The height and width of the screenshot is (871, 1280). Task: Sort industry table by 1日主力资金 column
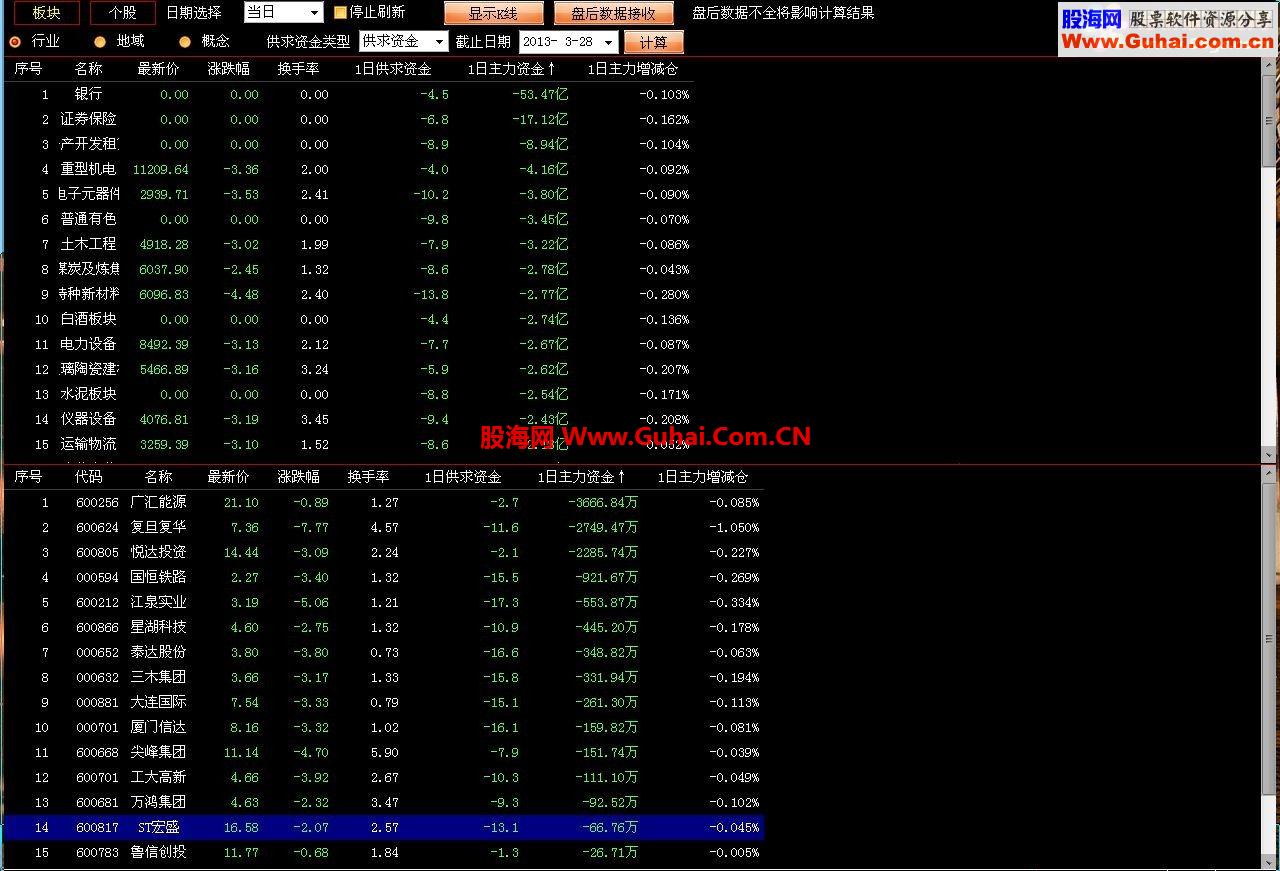(x=511, y=69)
